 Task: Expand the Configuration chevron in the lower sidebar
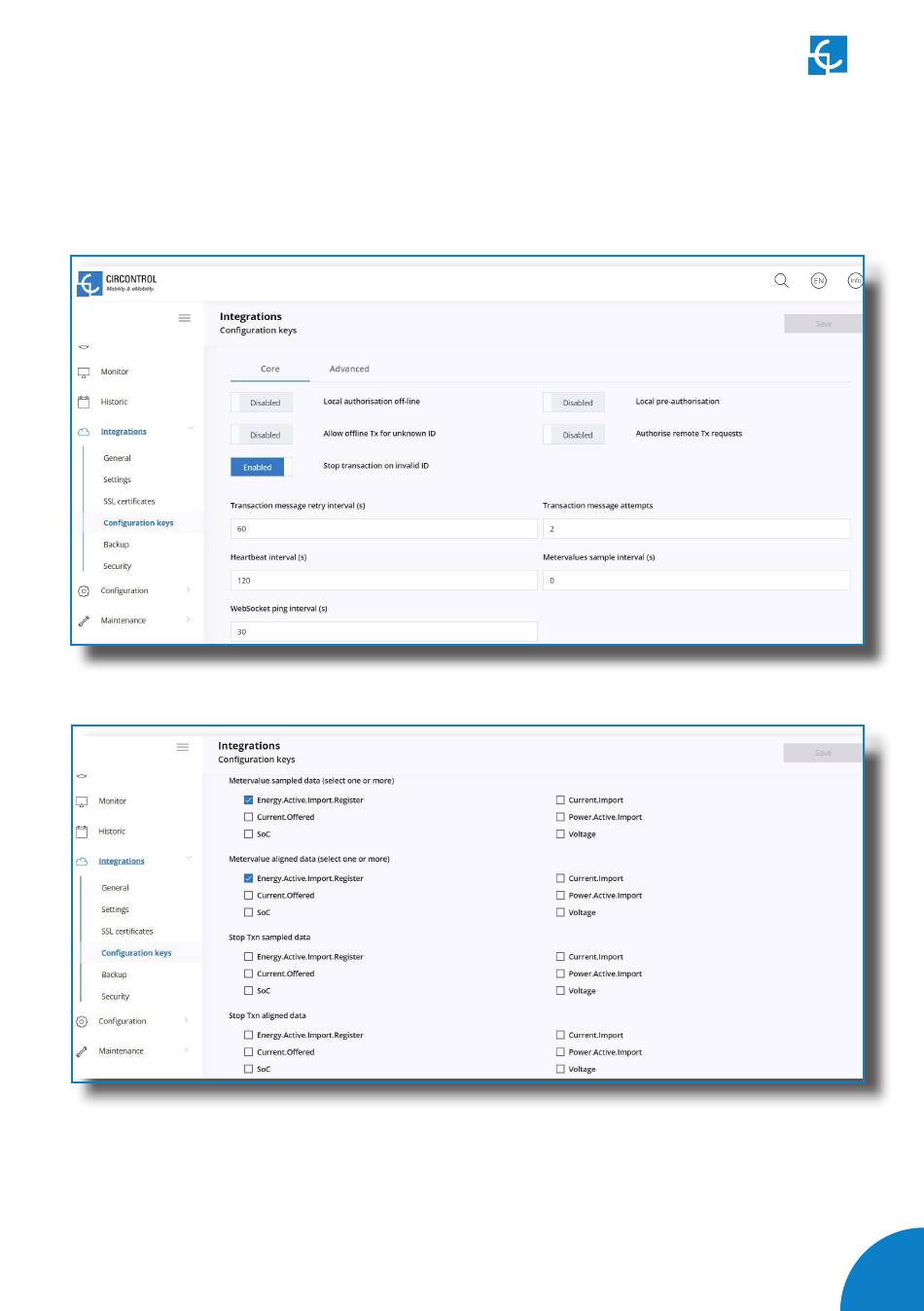click(x=186, y=1020)
